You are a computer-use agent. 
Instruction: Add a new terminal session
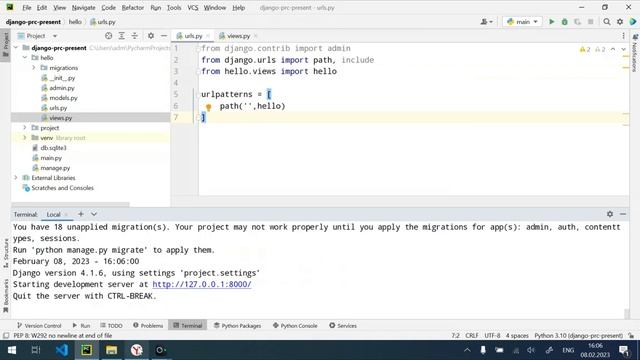click(81, 214)
